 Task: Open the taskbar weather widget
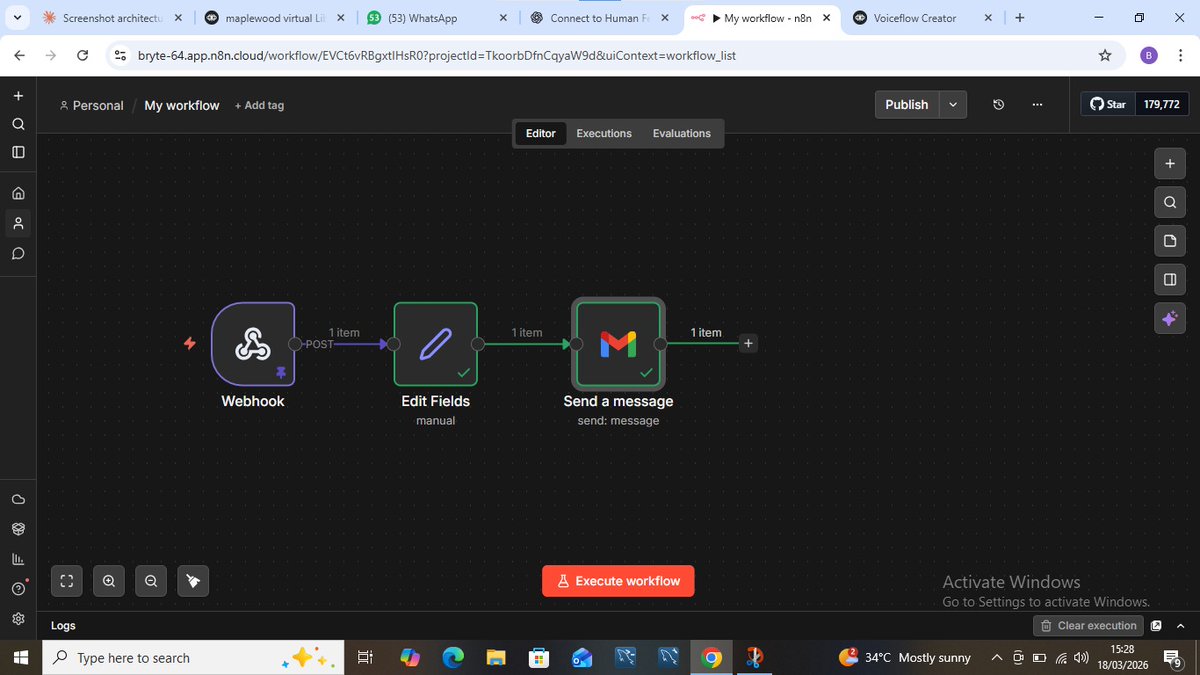coord(904,658)
